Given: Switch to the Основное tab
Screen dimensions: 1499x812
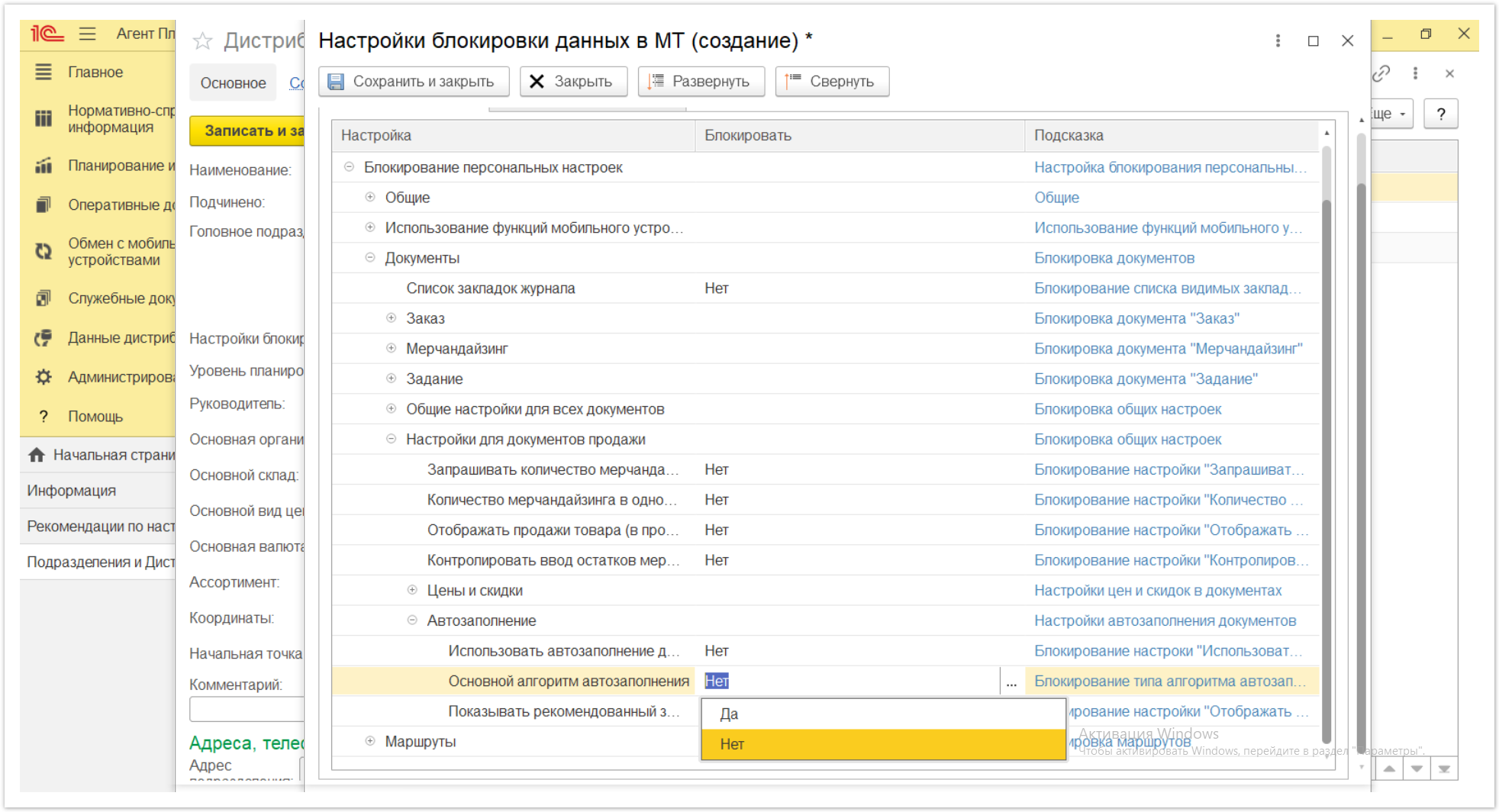Looking at the screenshot, I should point(233,83).
